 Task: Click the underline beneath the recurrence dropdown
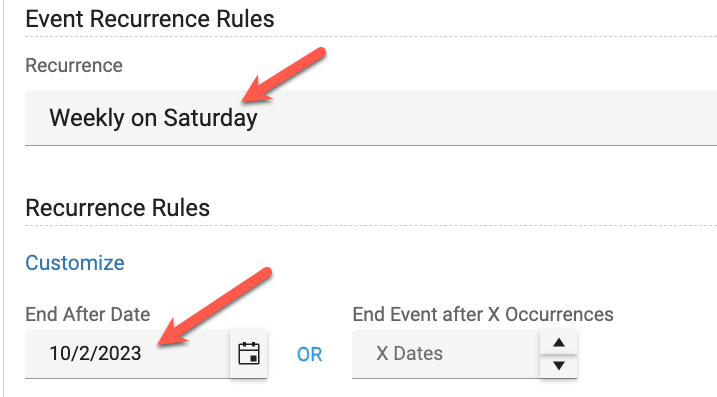371,145
